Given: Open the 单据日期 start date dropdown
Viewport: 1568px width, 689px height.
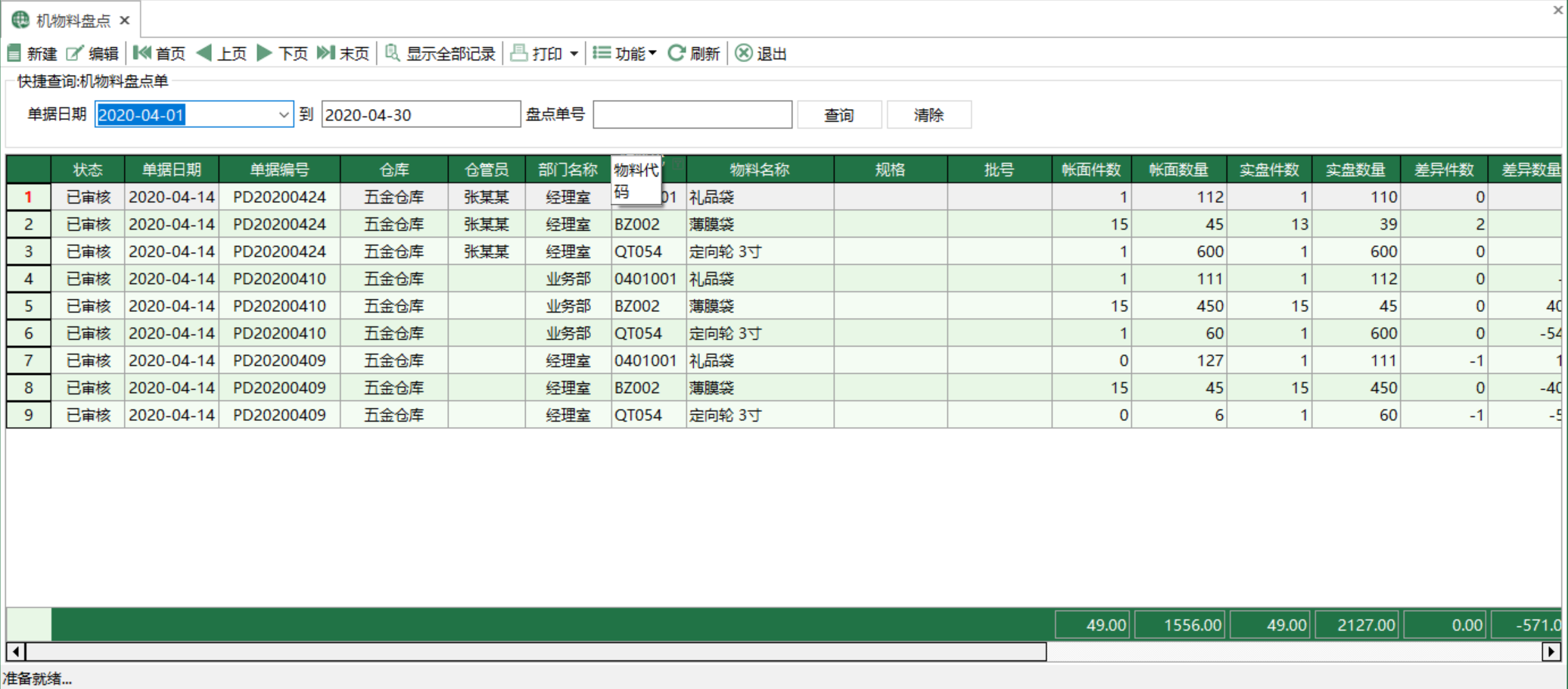Looking at the screenshot, I should (284, 115).
